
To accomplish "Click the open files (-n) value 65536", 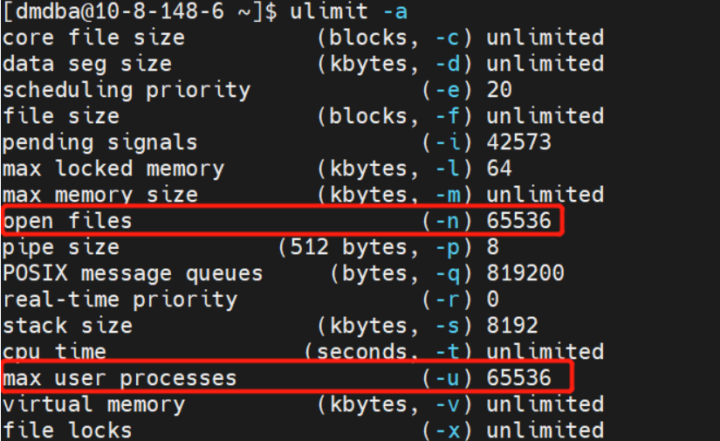I will click(x=519, y=220).
